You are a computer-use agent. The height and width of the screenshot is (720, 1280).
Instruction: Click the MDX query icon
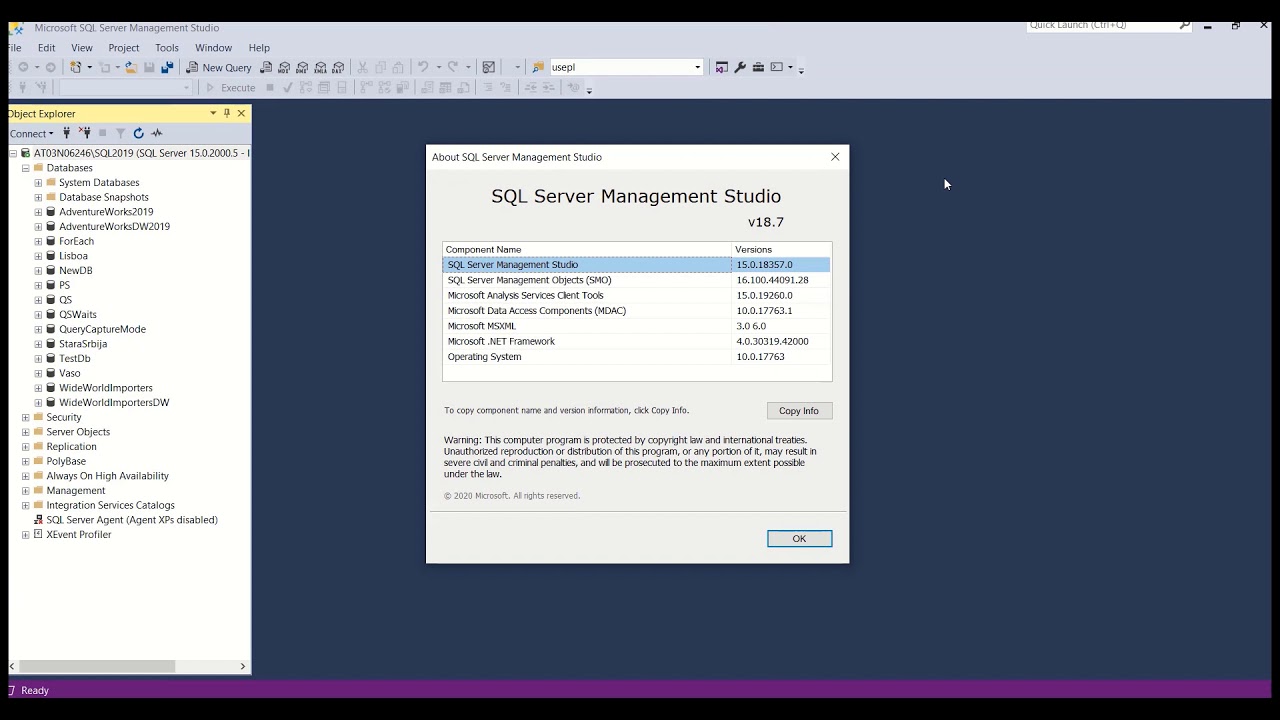284,67
